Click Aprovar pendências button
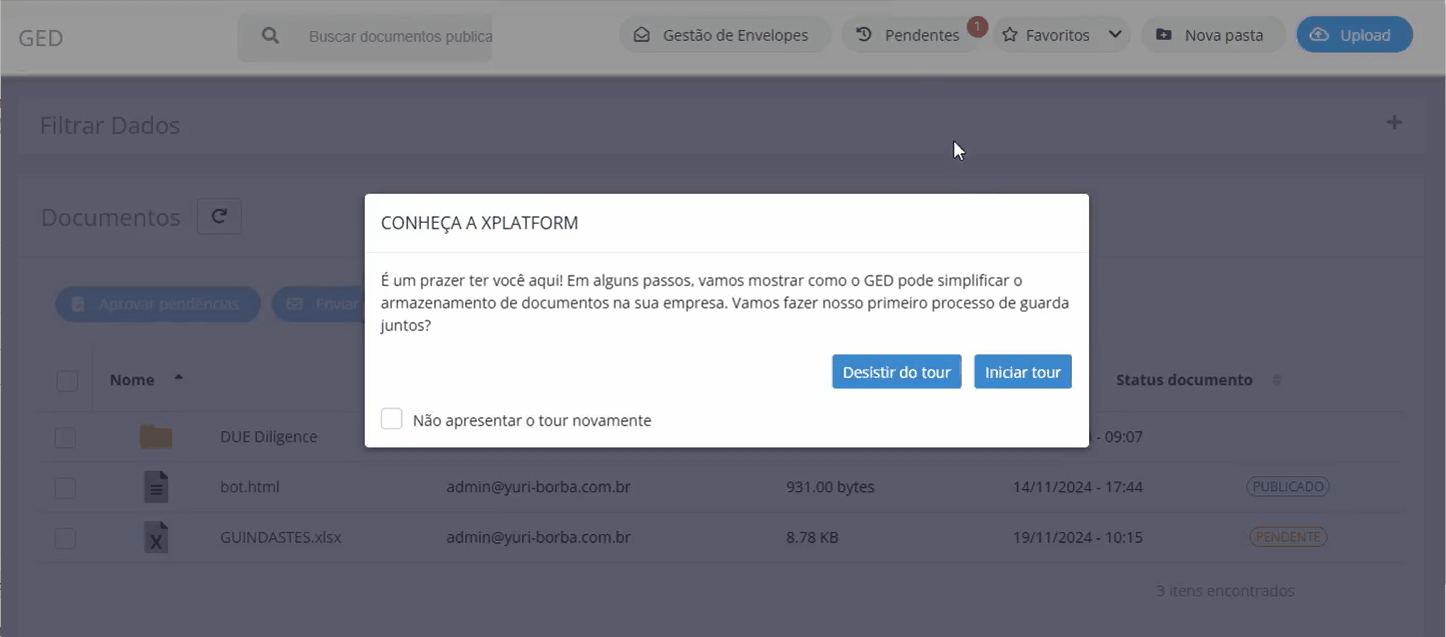Screen dimensions: 1446x637 tap(158, 304)
